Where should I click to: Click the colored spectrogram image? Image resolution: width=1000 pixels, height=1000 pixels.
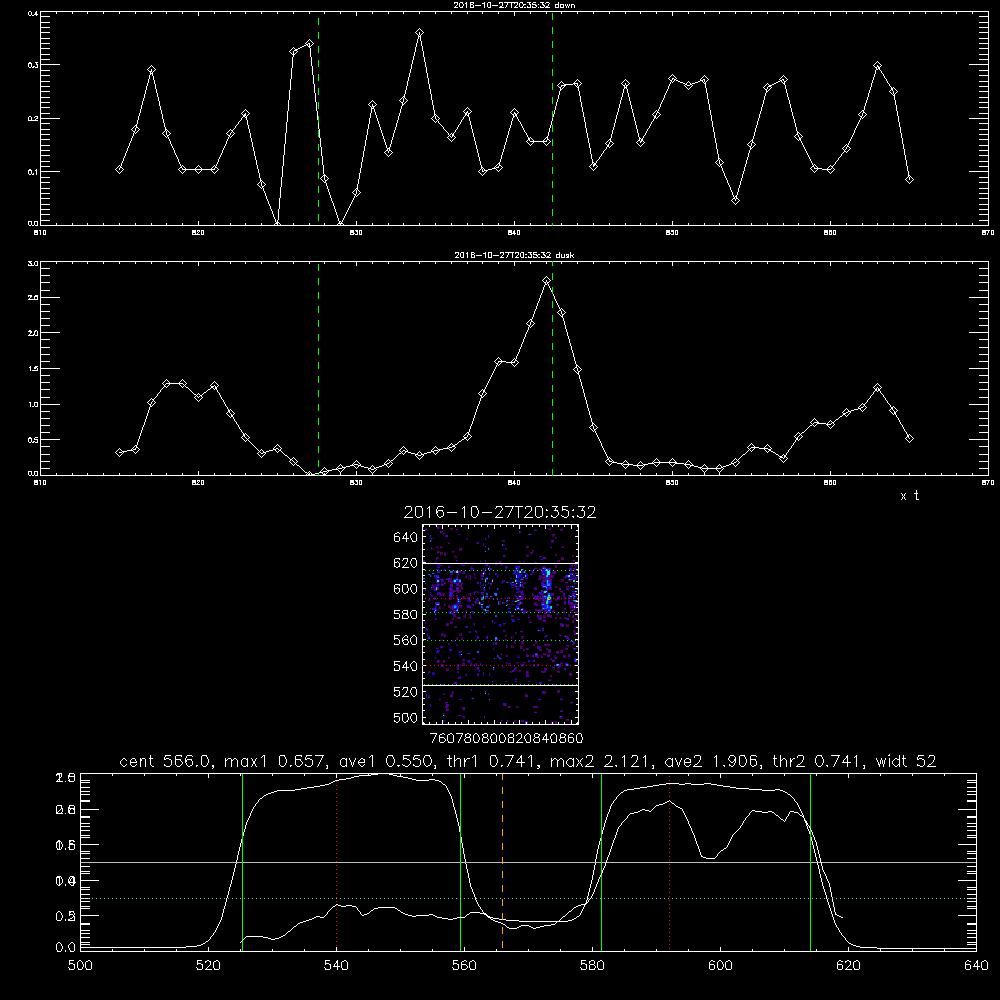(x=500, y=624)
